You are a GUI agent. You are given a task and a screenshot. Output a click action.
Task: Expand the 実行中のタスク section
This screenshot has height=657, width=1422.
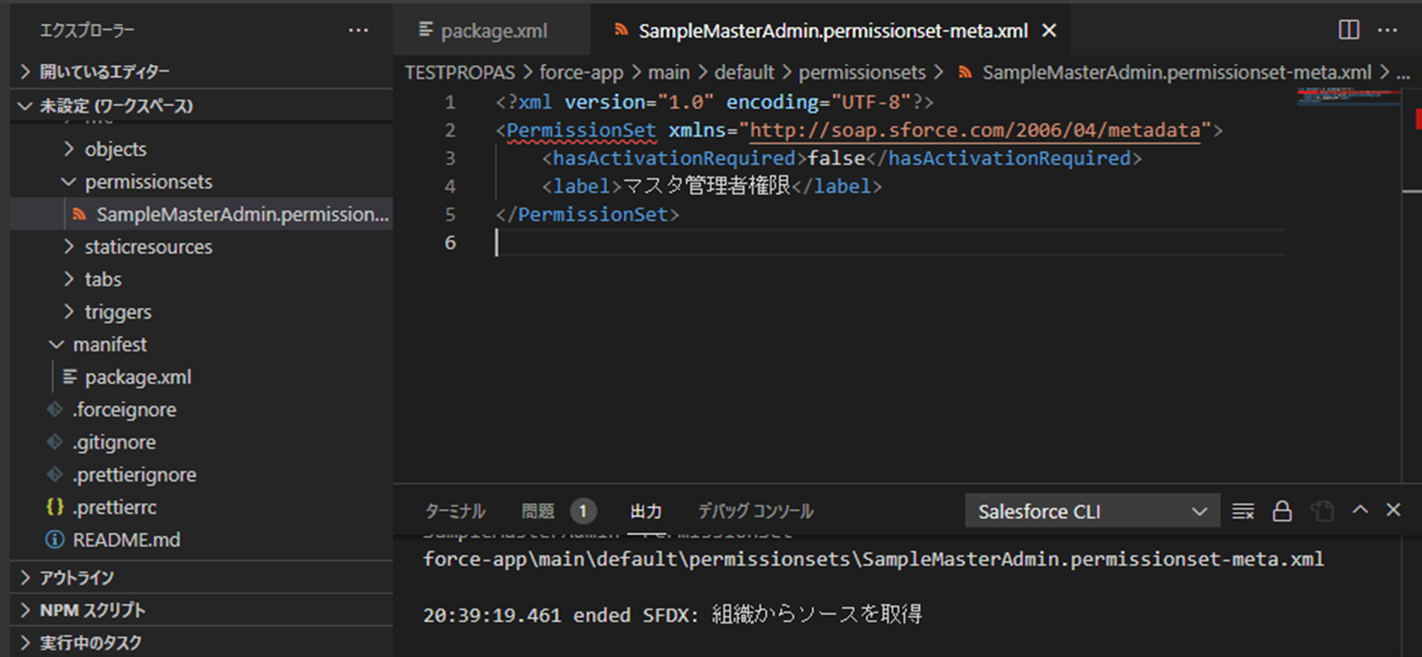pyautogui.click(x=26, y=643)
